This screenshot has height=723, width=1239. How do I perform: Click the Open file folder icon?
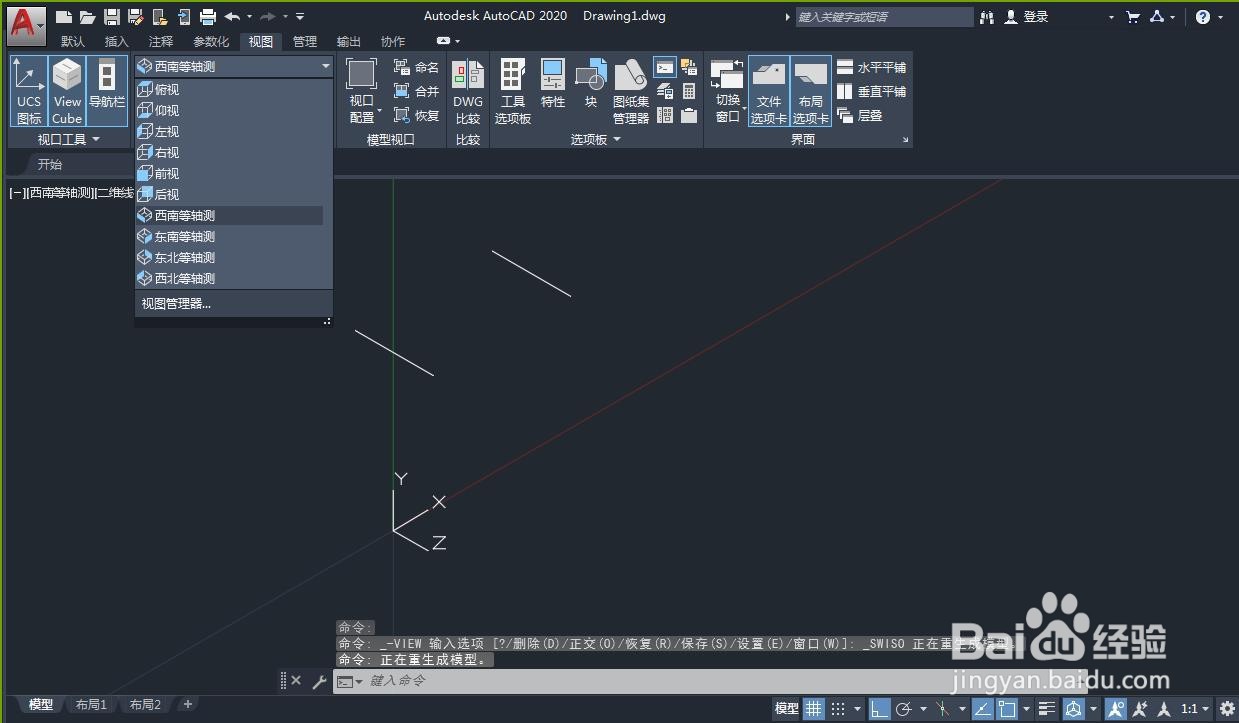[88, 17]
